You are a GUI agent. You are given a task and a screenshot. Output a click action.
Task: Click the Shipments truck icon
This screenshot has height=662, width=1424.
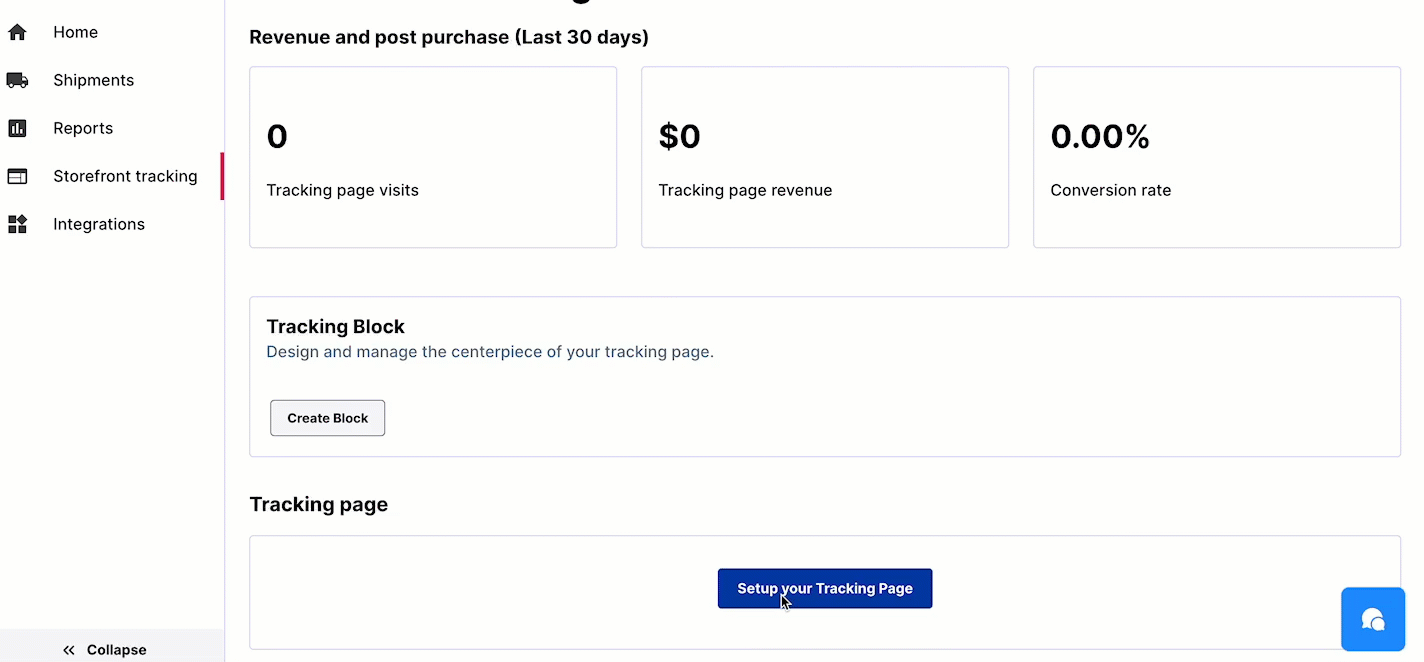click(17, 80)
